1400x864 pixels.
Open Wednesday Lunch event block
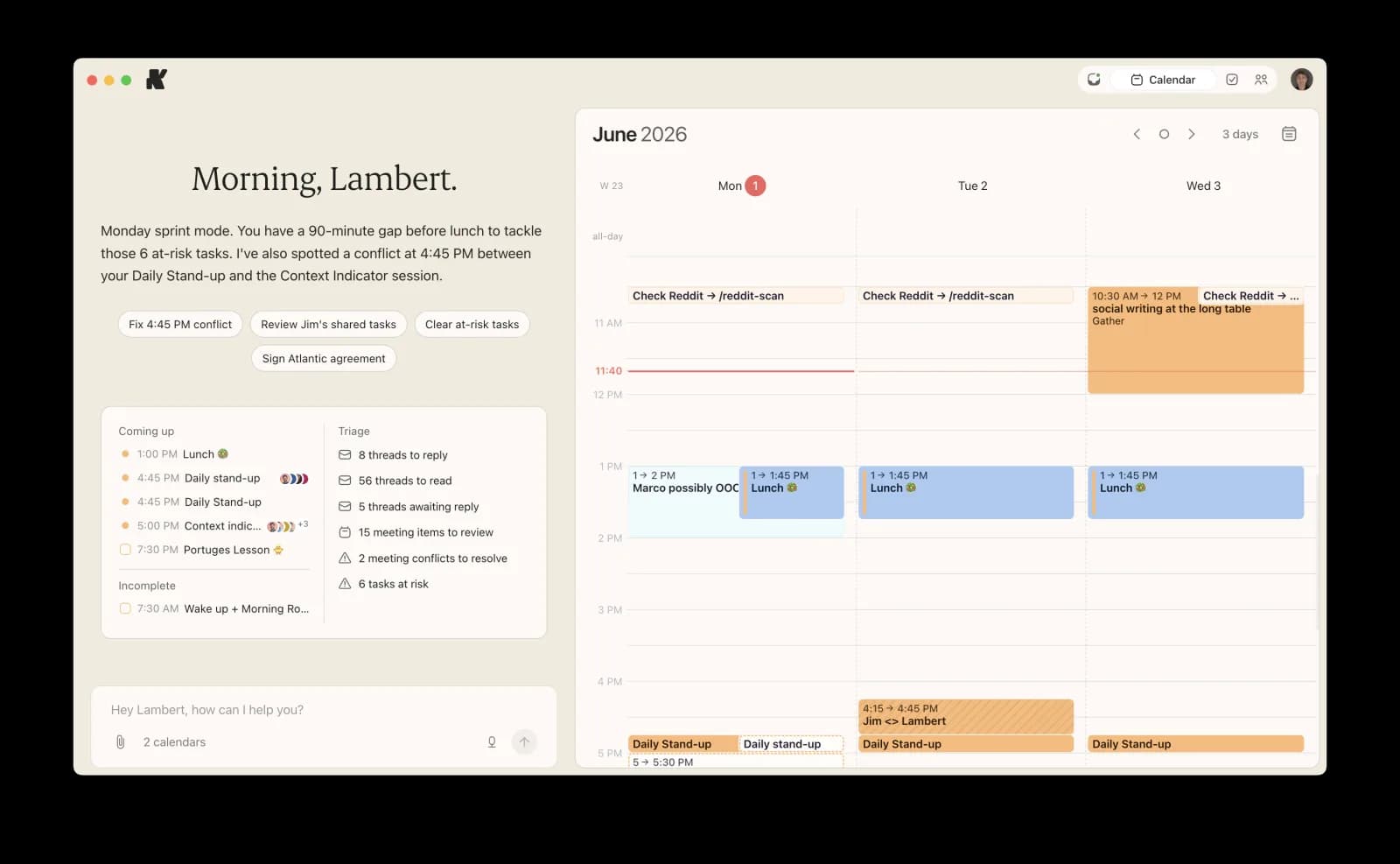tap(1195, 492)
